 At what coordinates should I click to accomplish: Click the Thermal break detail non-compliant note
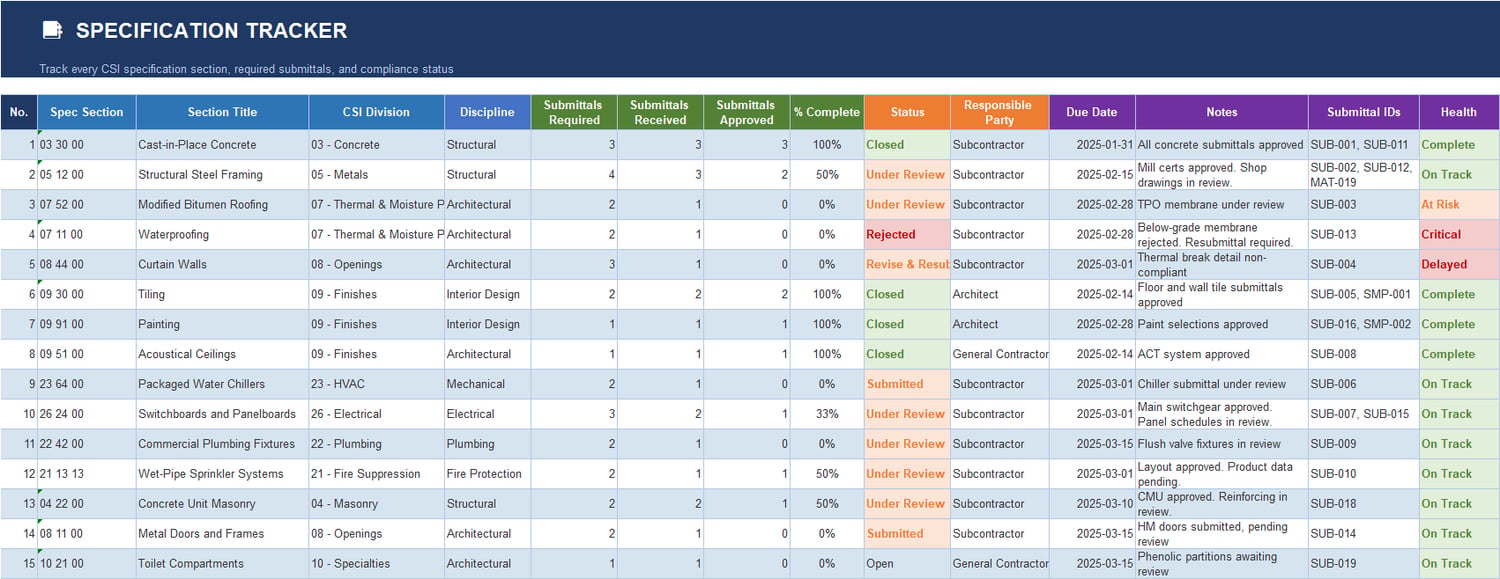[x=1221, y=265]
